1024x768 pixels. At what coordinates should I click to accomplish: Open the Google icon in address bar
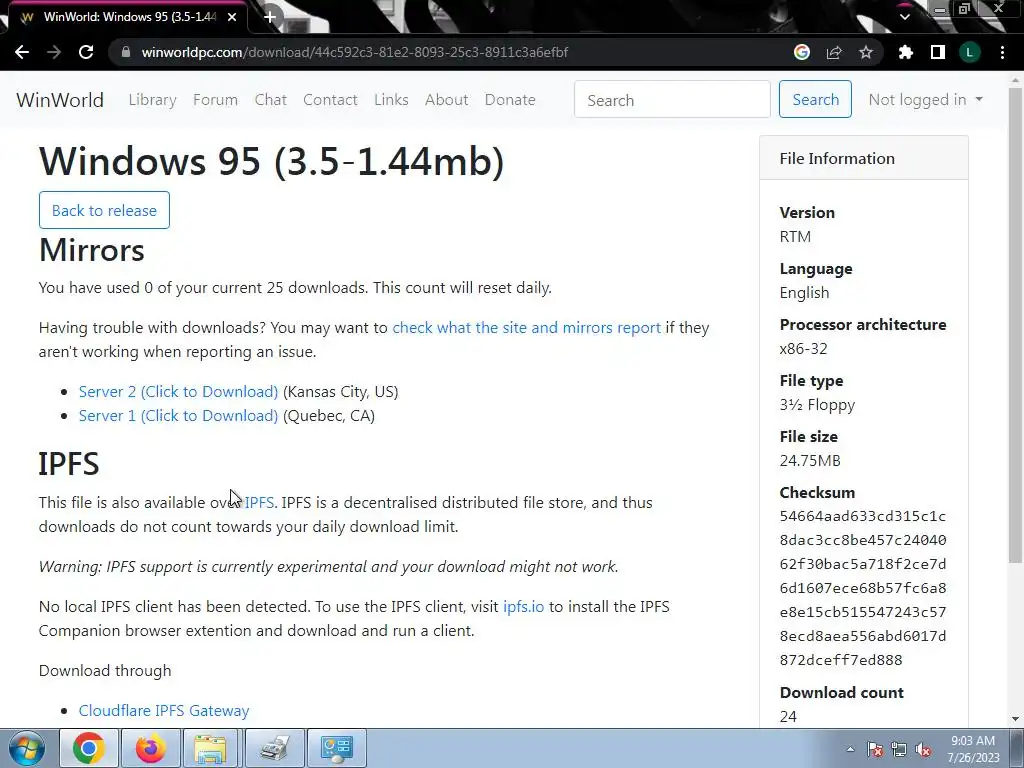[802, 52]
